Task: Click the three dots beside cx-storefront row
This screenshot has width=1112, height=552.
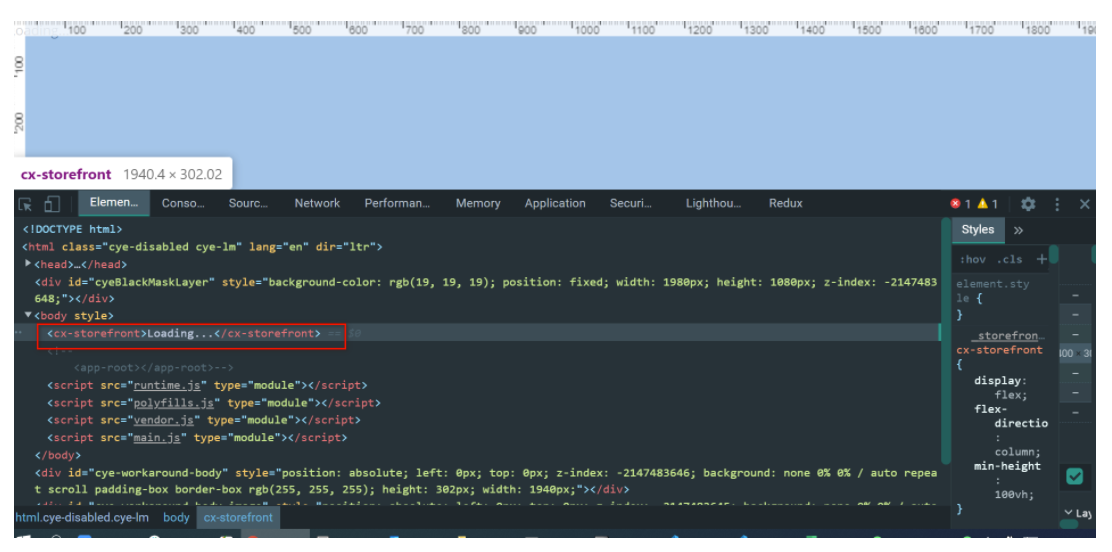Action: tap(19, 332)
